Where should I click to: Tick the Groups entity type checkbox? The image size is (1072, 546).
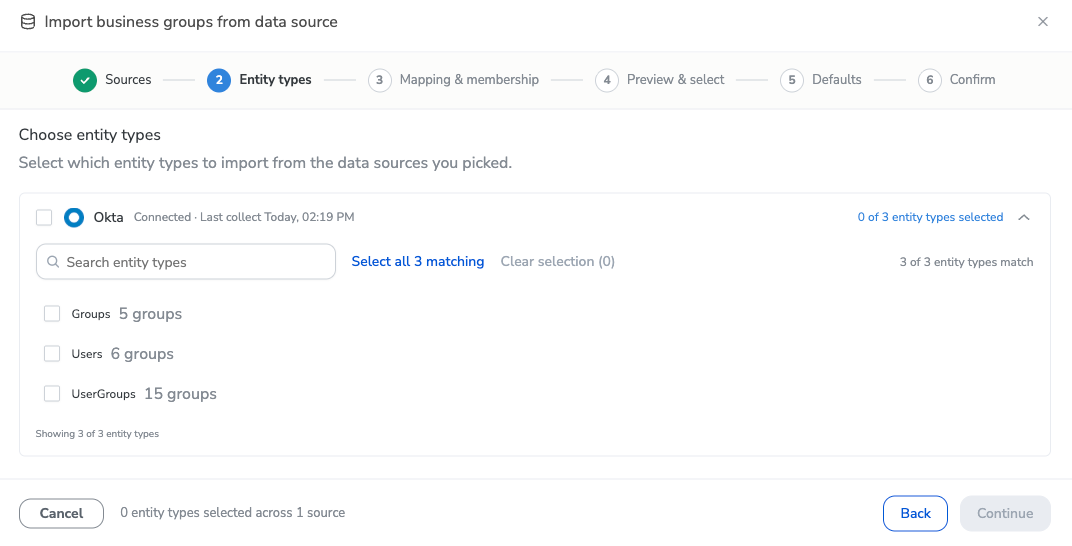pos(52,314)
